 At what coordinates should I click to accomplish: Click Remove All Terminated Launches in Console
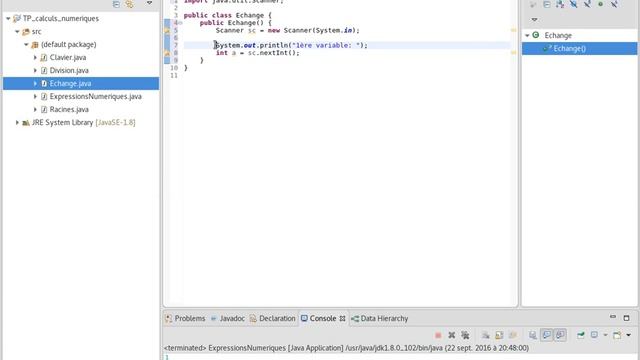[x=465, y=335]
